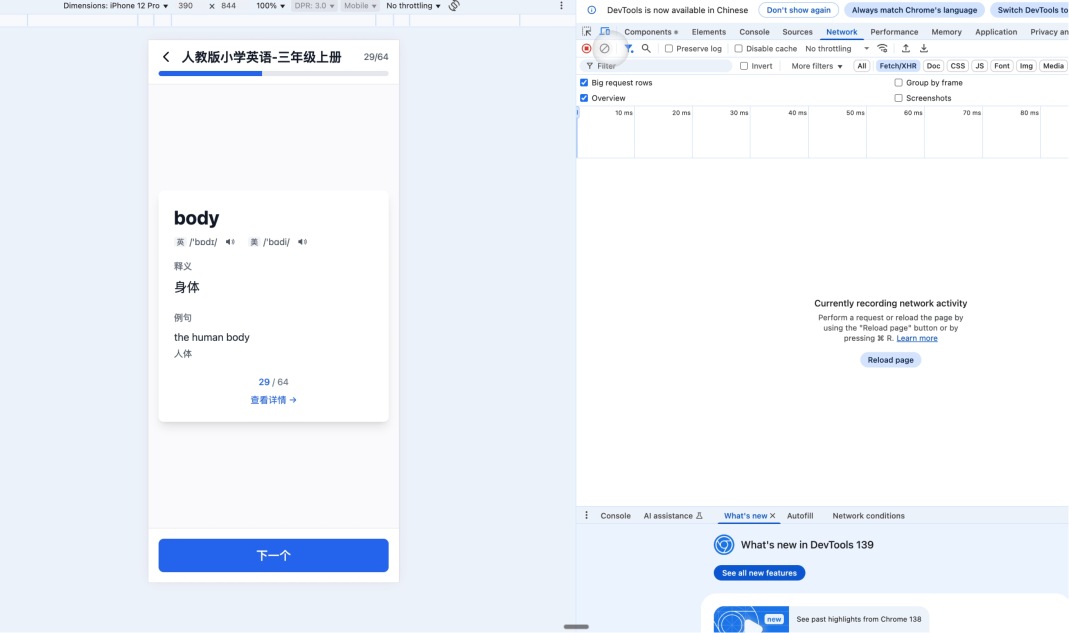Check the Disable cache option
This screenshot has height=633, width=1069.
pos(739,48)
